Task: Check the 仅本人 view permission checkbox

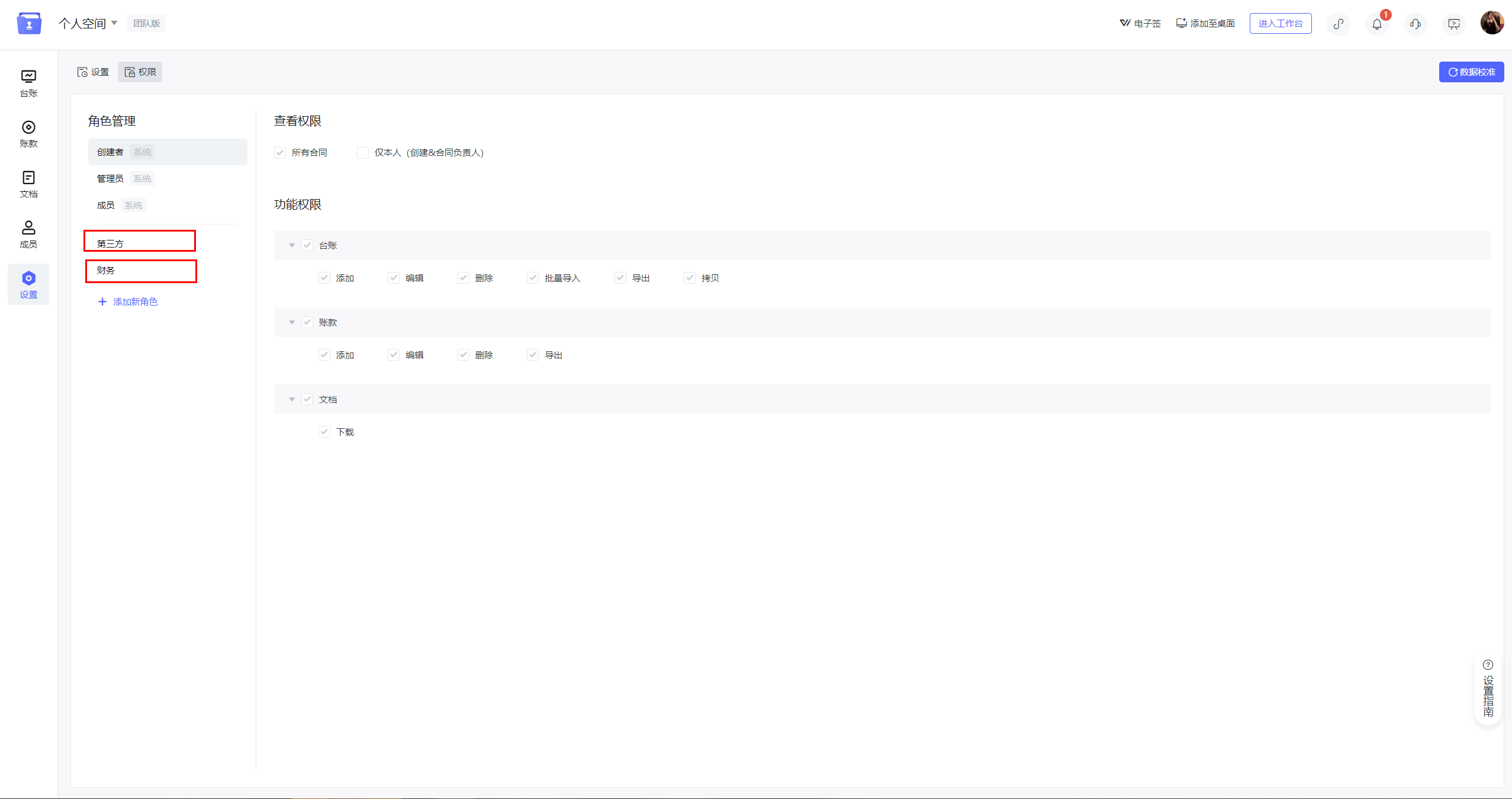Action: pos(363,153)
